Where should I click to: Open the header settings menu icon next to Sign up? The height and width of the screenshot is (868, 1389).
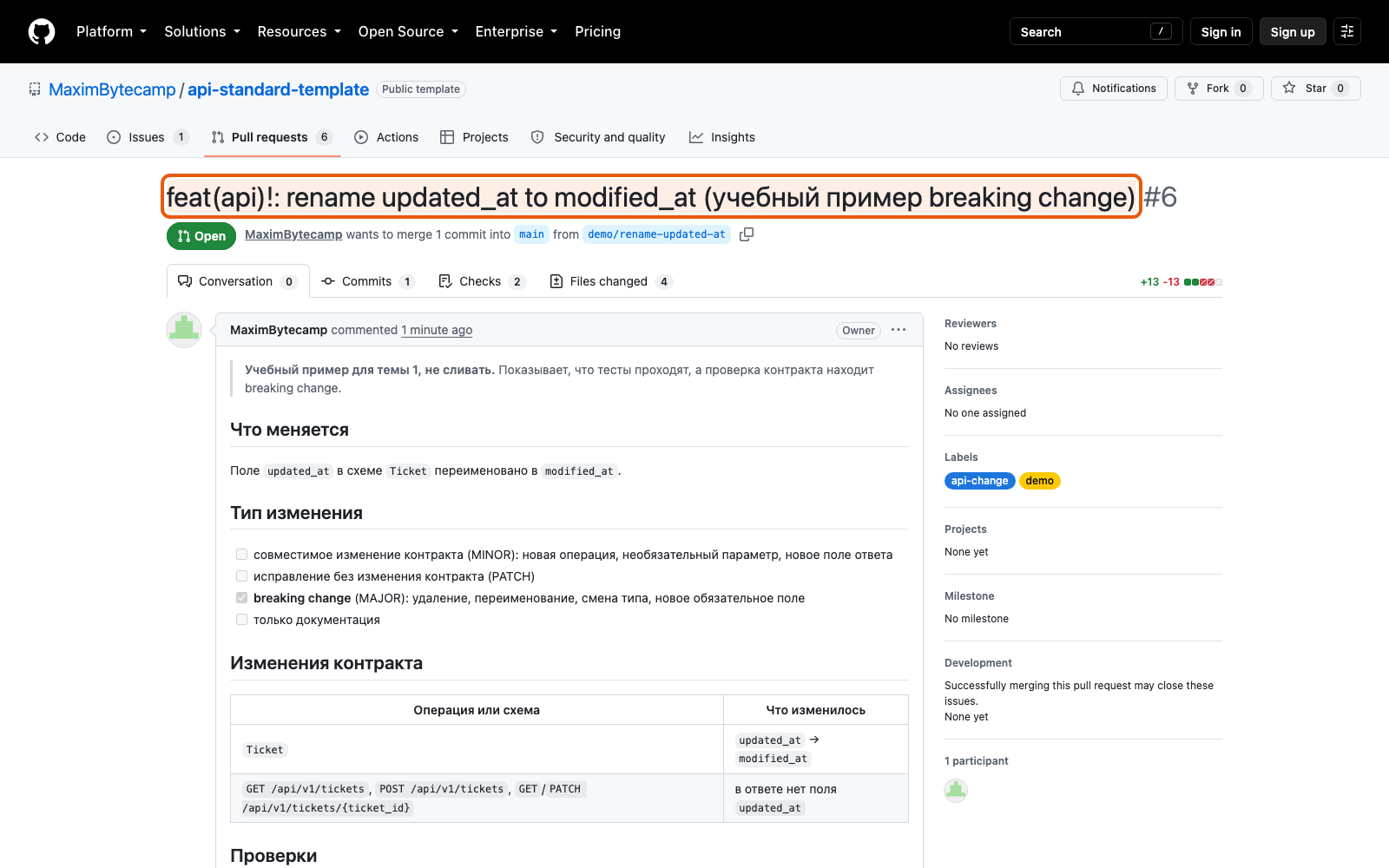click(1347, 31)
